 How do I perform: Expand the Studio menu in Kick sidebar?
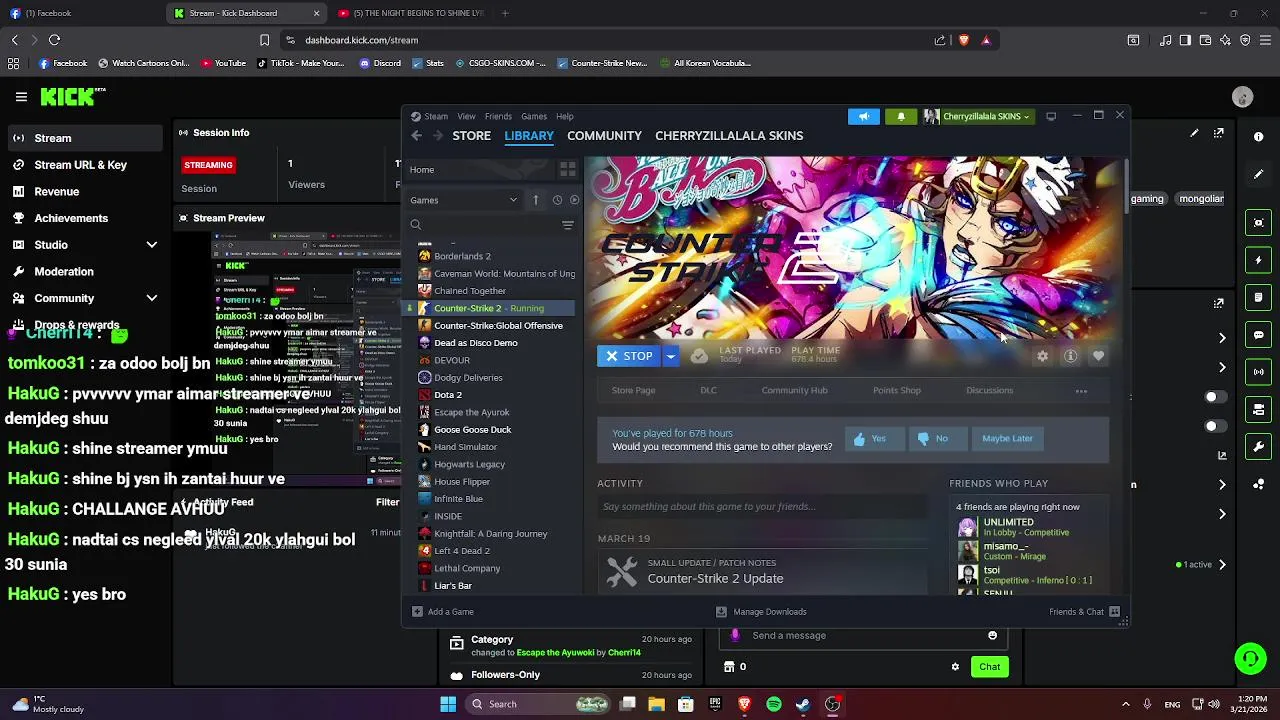(152, 245)
